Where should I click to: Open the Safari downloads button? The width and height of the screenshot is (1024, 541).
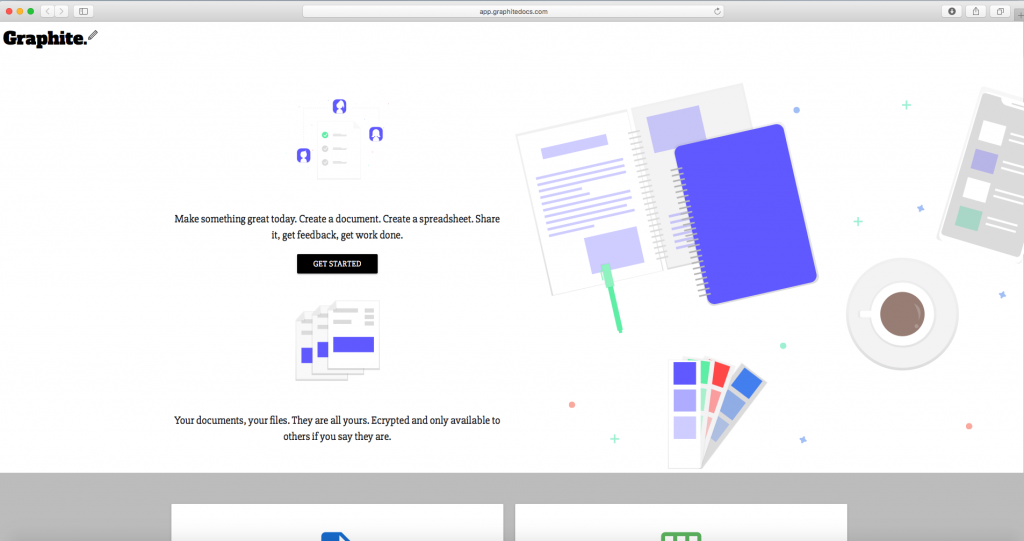coord(952,11)
